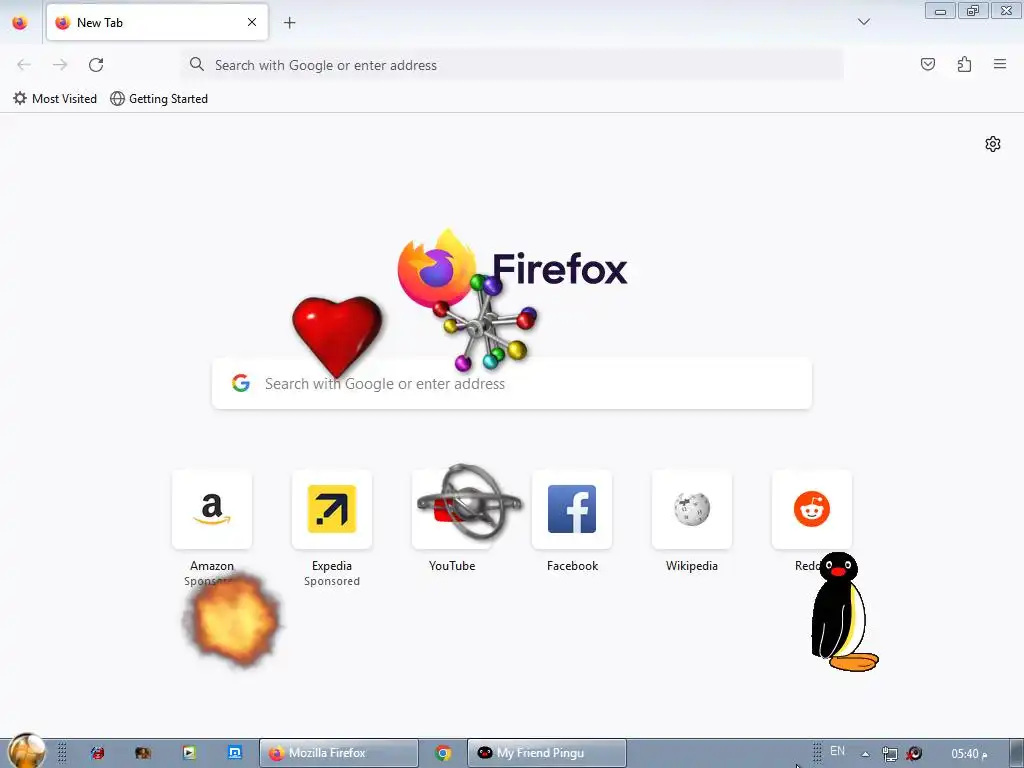
Task: Open the Facebook shortcut tile
Action: point(572,509)
